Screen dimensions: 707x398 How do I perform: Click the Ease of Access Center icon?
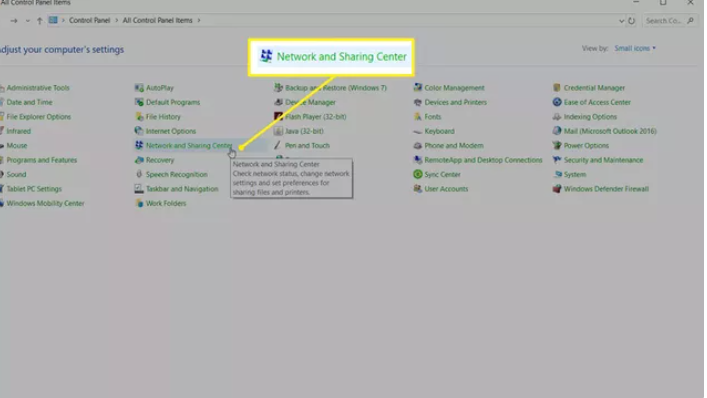point(557,102)
